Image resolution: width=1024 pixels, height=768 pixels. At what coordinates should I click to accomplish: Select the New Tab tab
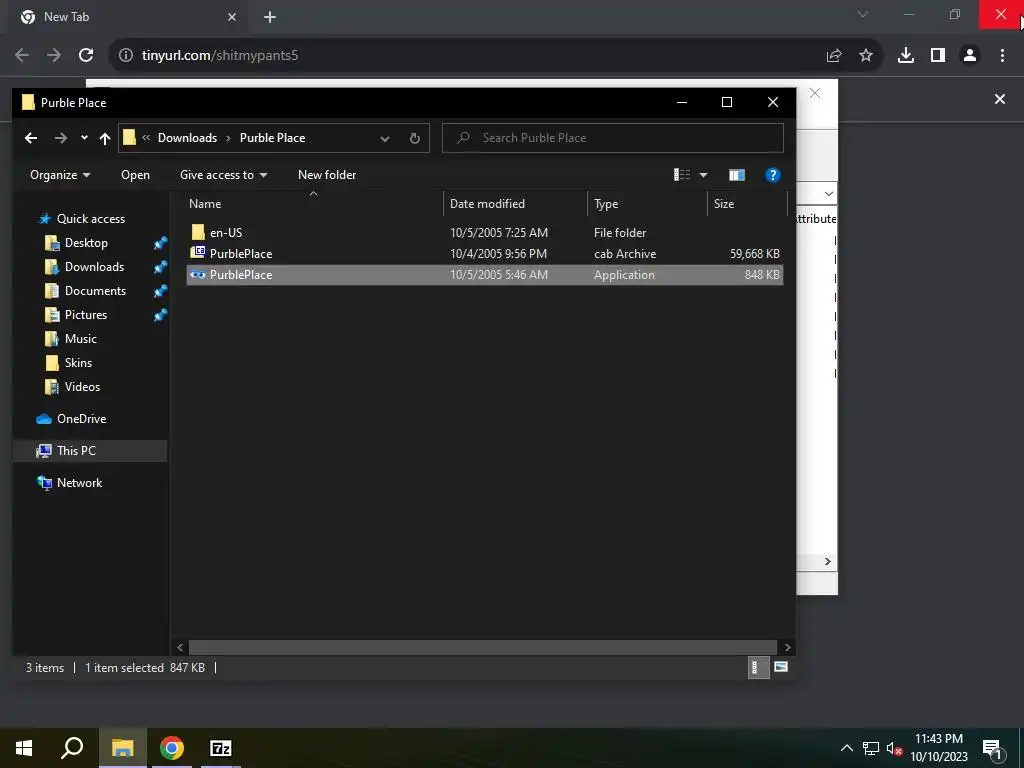pos(128,17)
